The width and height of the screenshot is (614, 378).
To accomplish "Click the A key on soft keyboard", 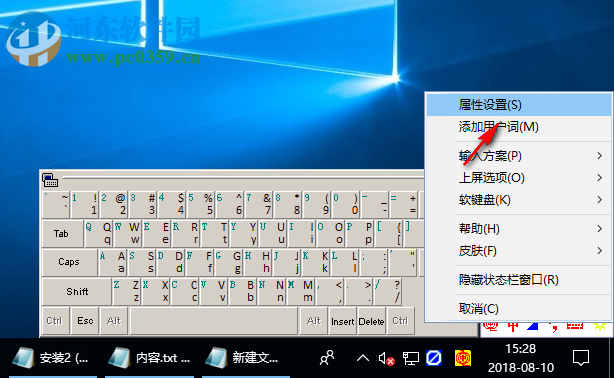I will click(112, 262).
